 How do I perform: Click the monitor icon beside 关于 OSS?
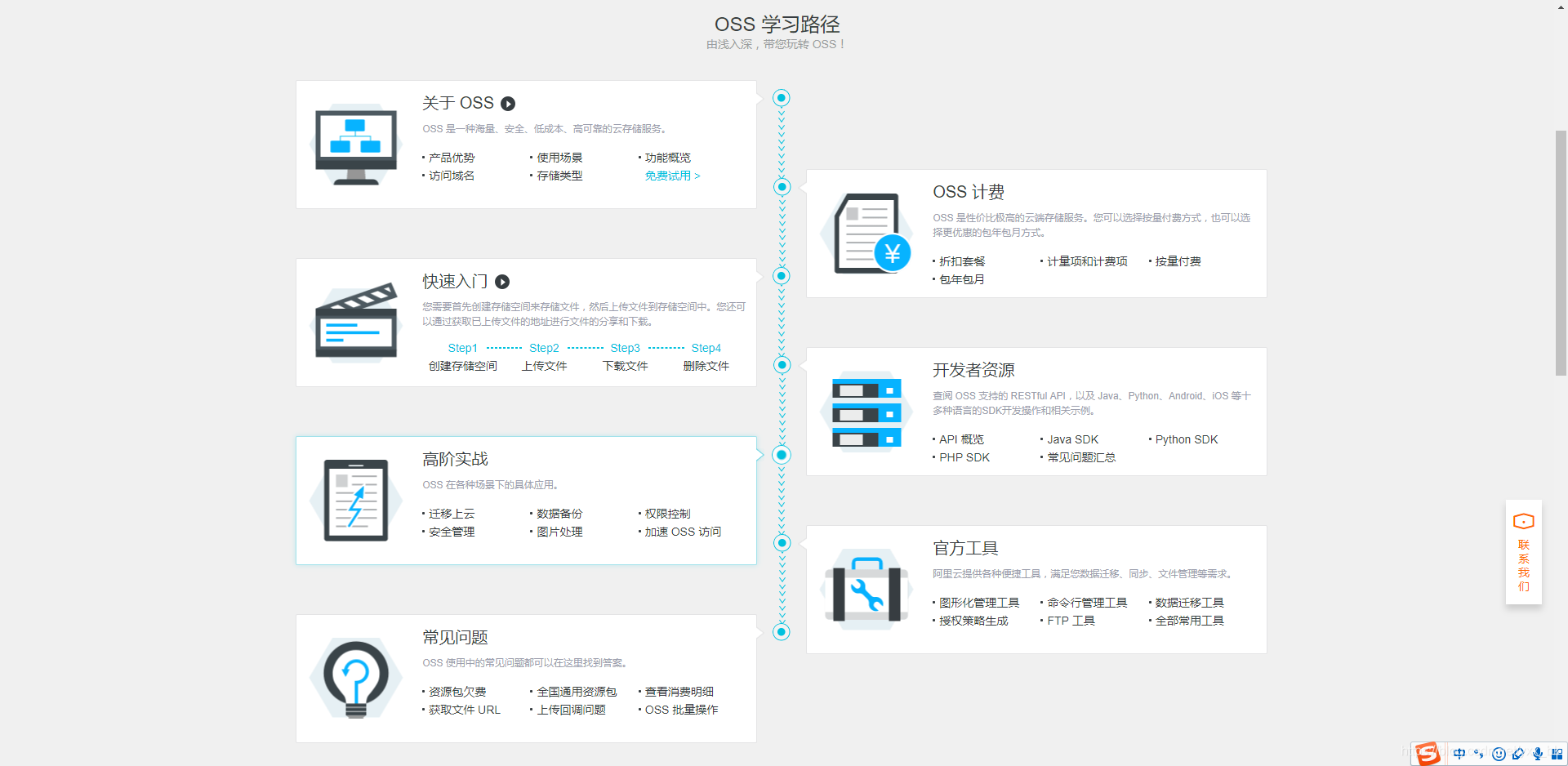(x=355, y=144)
